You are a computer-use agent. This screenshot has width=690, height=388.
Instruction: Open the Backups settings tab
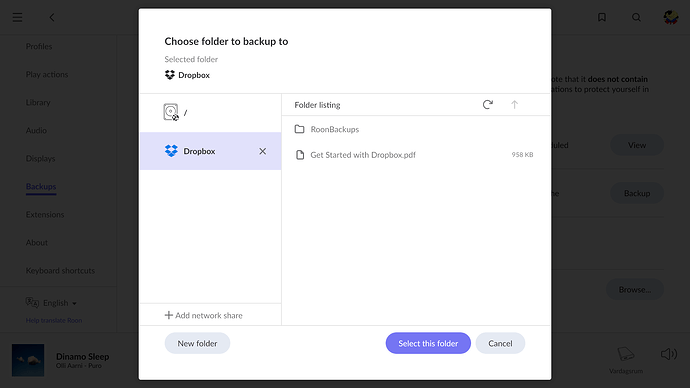click(x=41, y=187)
